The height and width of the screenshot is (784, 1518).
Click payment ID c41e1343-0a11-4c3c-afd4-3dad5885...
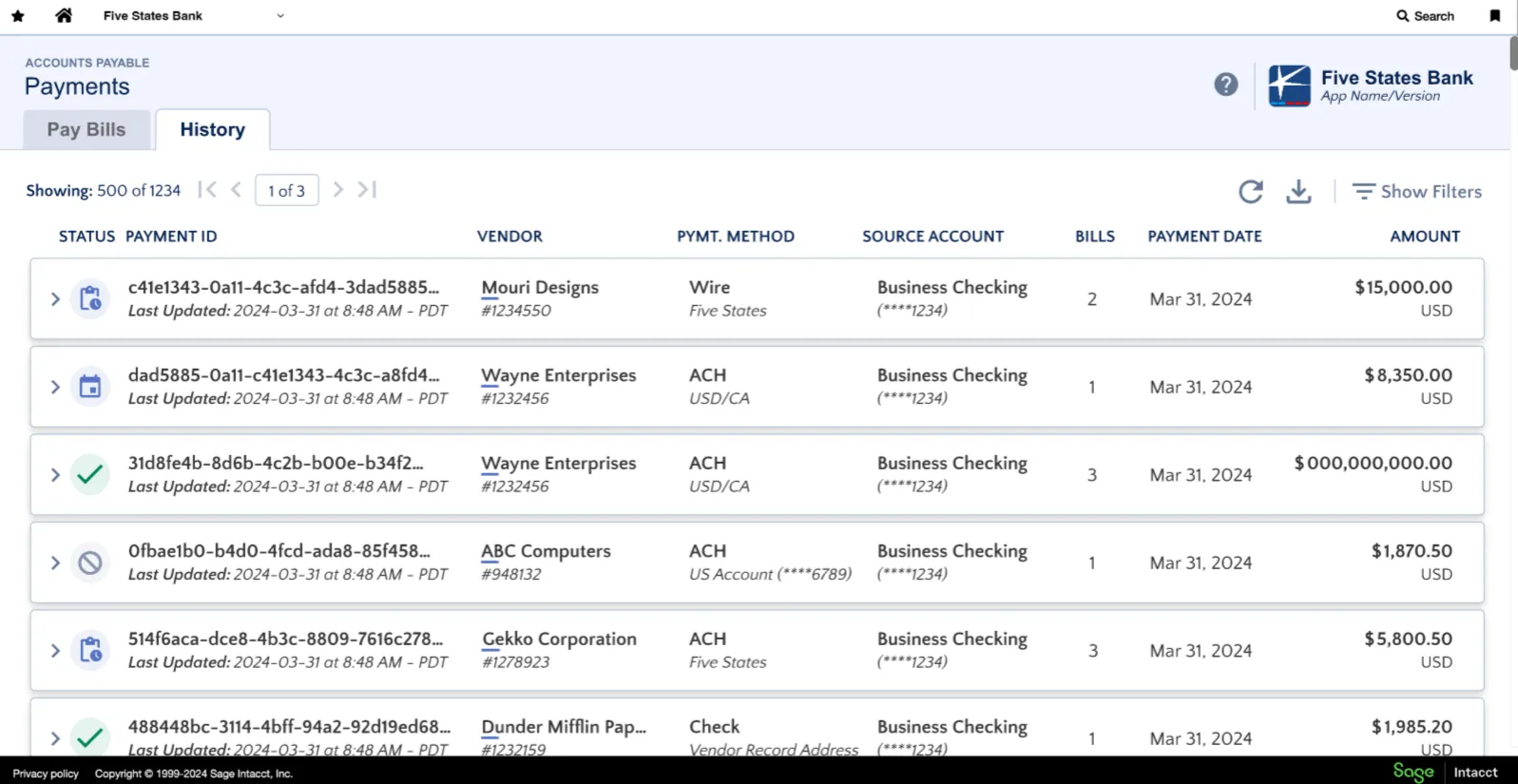click(283, 287)
